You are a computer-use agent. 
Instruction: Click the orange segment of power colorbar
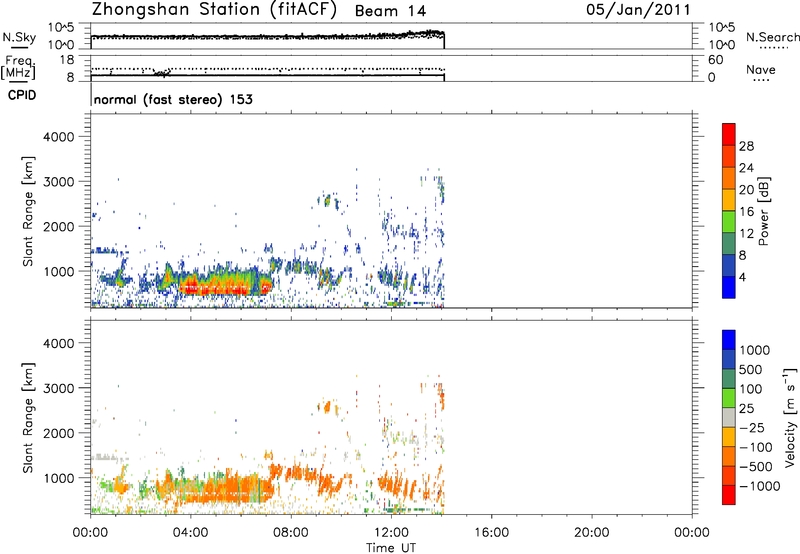coord(729,178)
